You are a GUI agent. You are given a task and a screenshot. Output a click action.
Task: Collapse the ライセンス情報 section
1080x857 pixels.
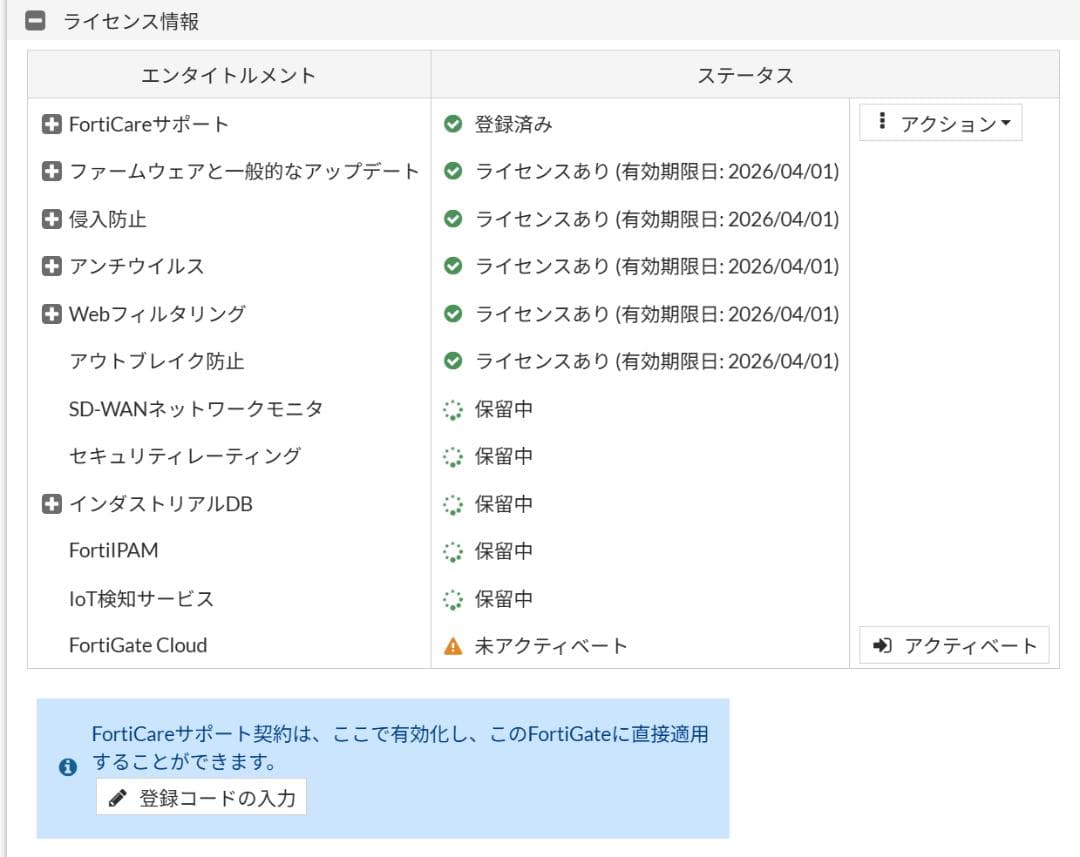click(37, 19)
